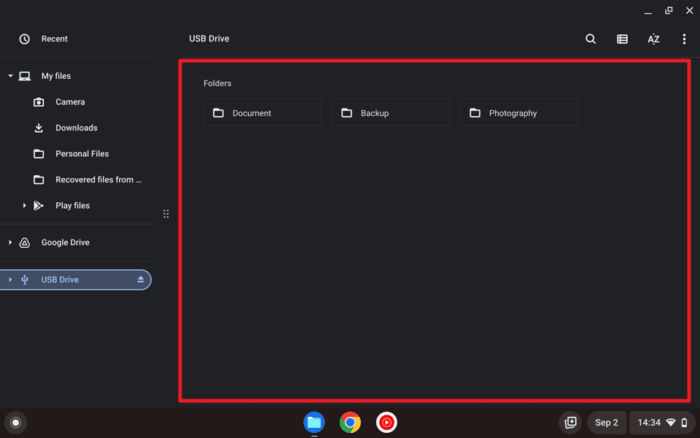The height and width of the screenshot is (438, 700).
Task: Click the USB Drive breadcrumb title
Action: (209, 39)
